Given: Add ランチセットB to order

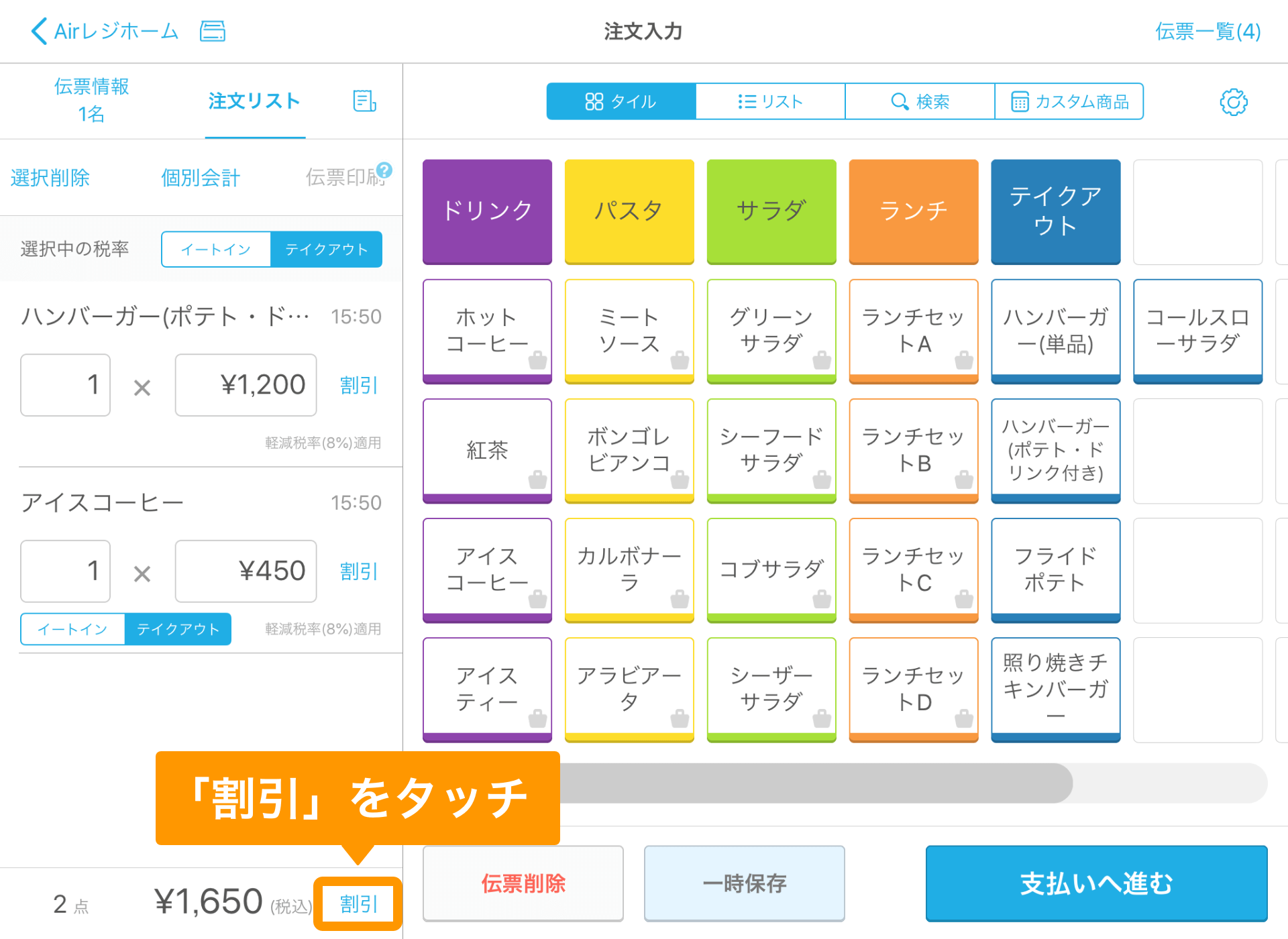Looking at the screenshot, I should coord(914,451).
